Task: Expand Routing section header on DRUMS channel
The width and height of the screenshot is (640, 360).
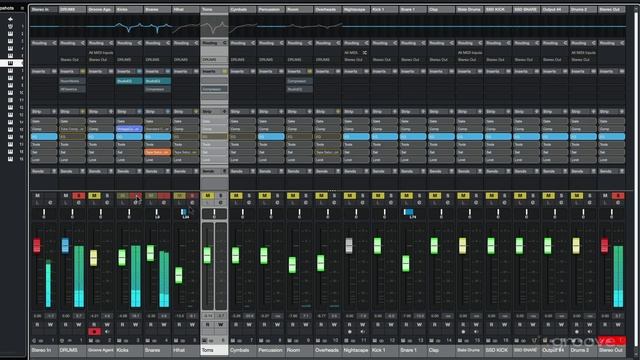Action: (x=72, y=43)
